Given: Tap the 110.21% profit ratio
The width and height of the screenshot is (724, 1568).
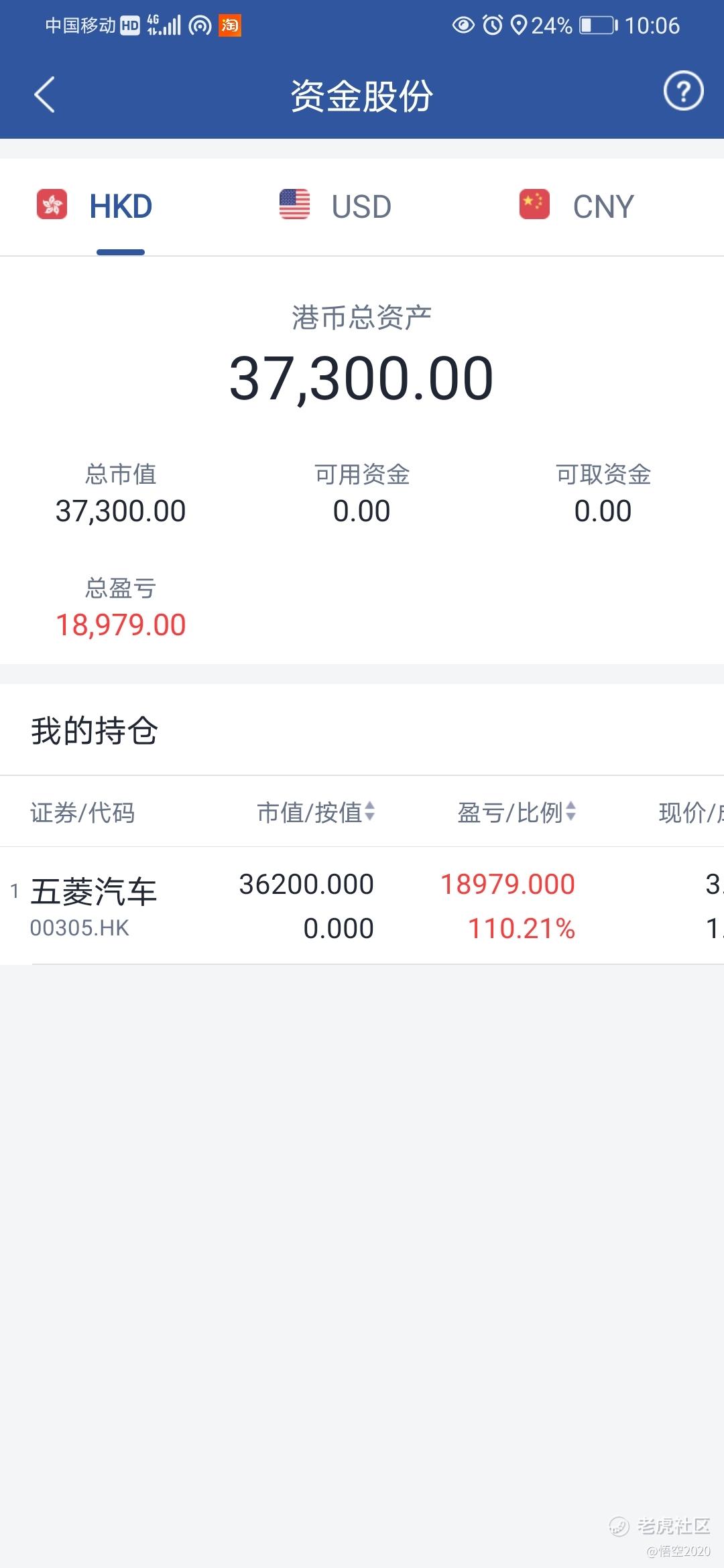Looking at the screenshot, I should (x=522, y=929).
